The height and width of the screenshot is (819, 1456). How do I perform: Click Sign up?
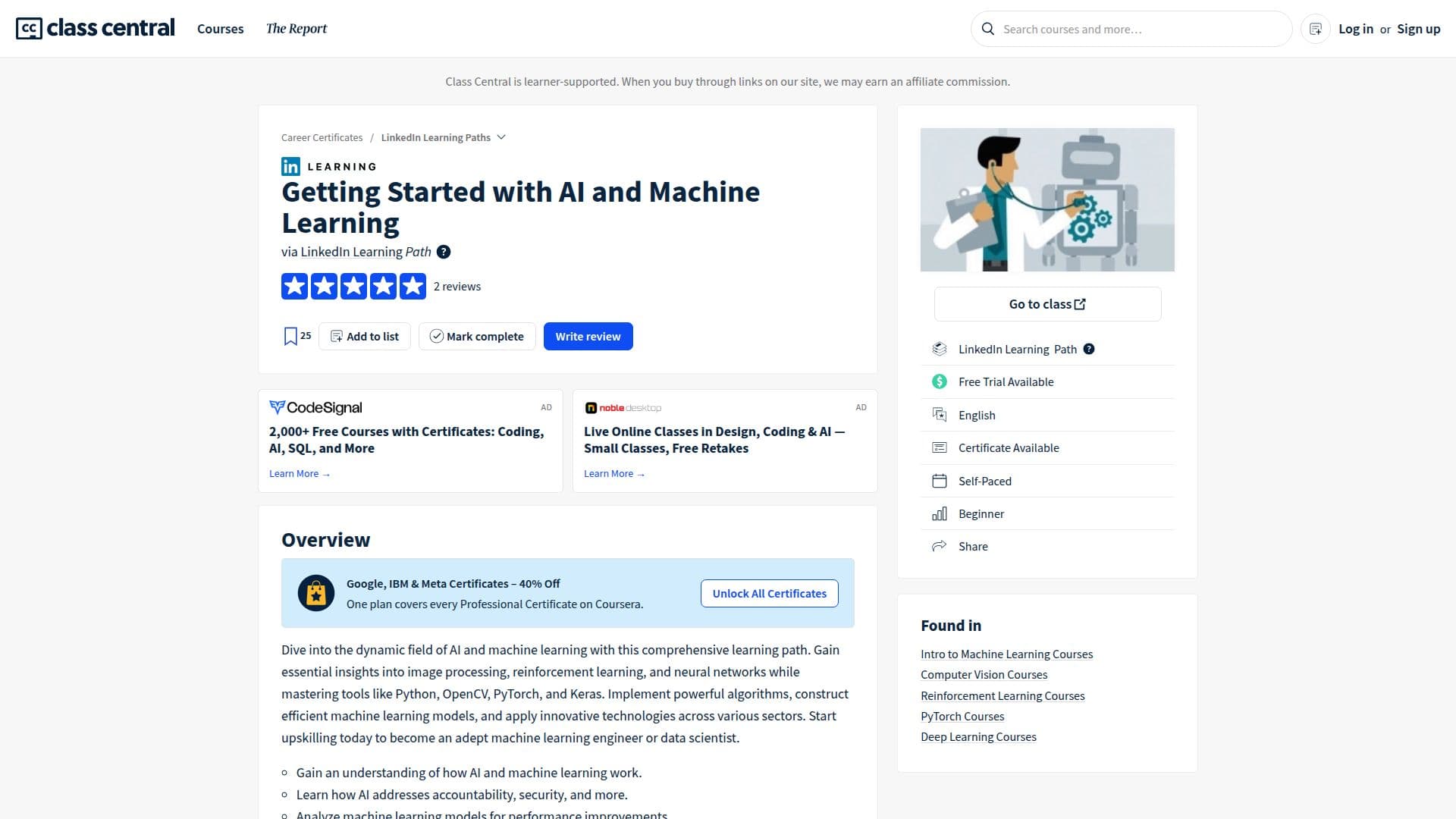(1419, 29)
